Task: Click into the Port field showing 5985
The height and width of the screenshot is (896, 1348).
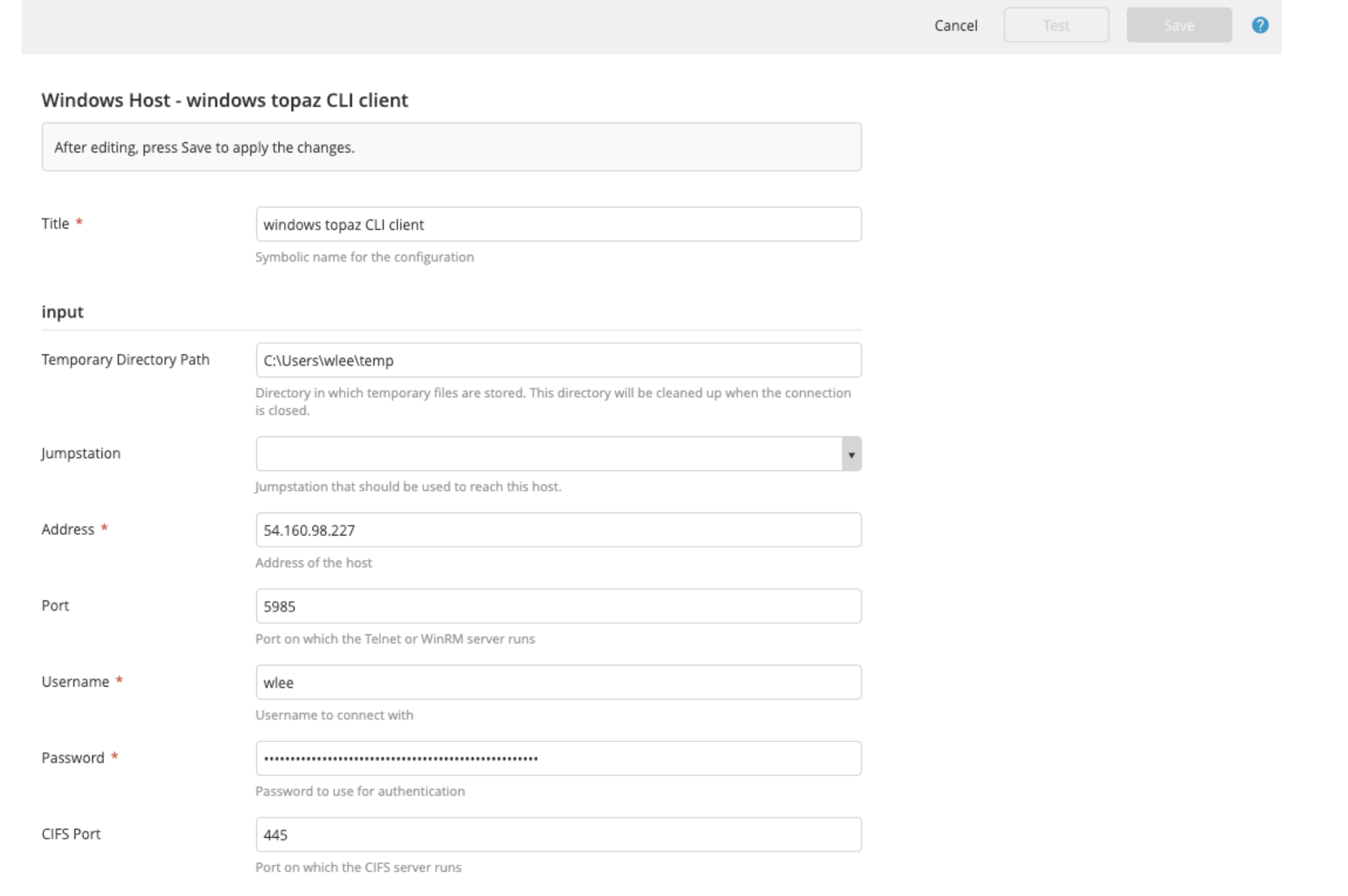Action: click(558, 606)
